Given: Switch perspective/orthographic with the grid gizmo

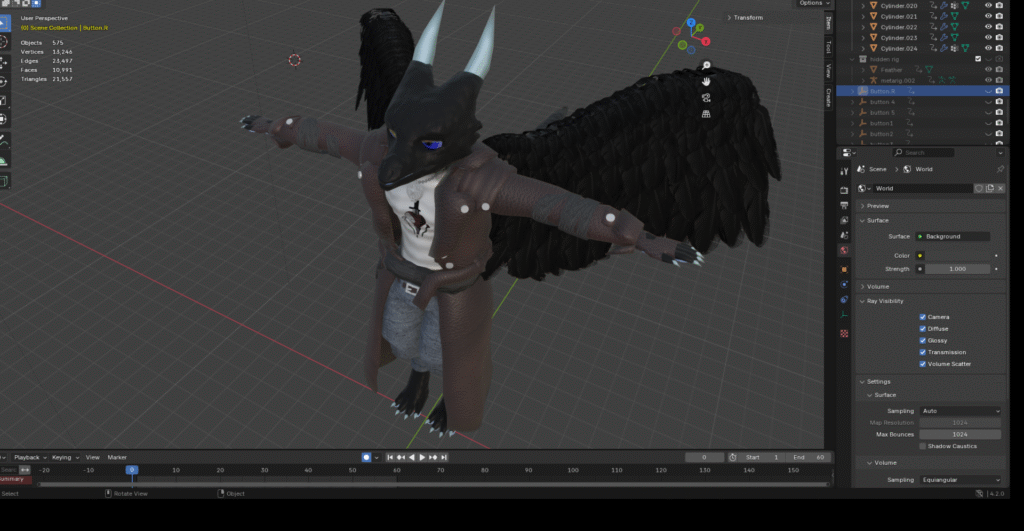Looking at the screenshot, I should (x=706, y=114).
